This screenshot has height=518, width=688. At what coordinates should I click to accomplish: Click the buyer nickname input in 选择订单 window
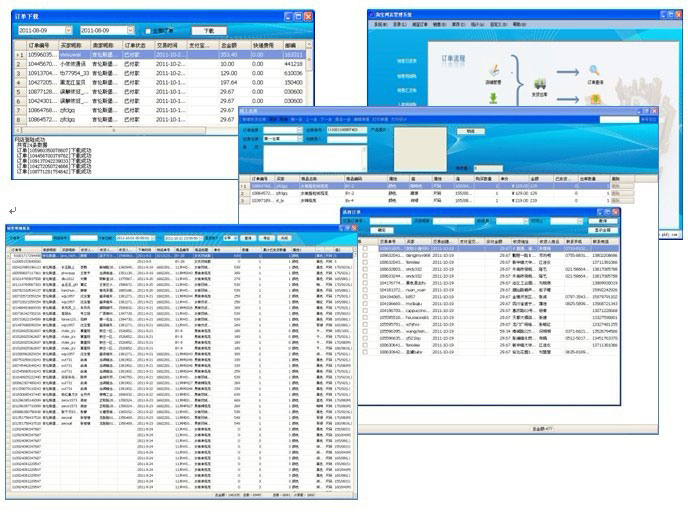(454, 221)
